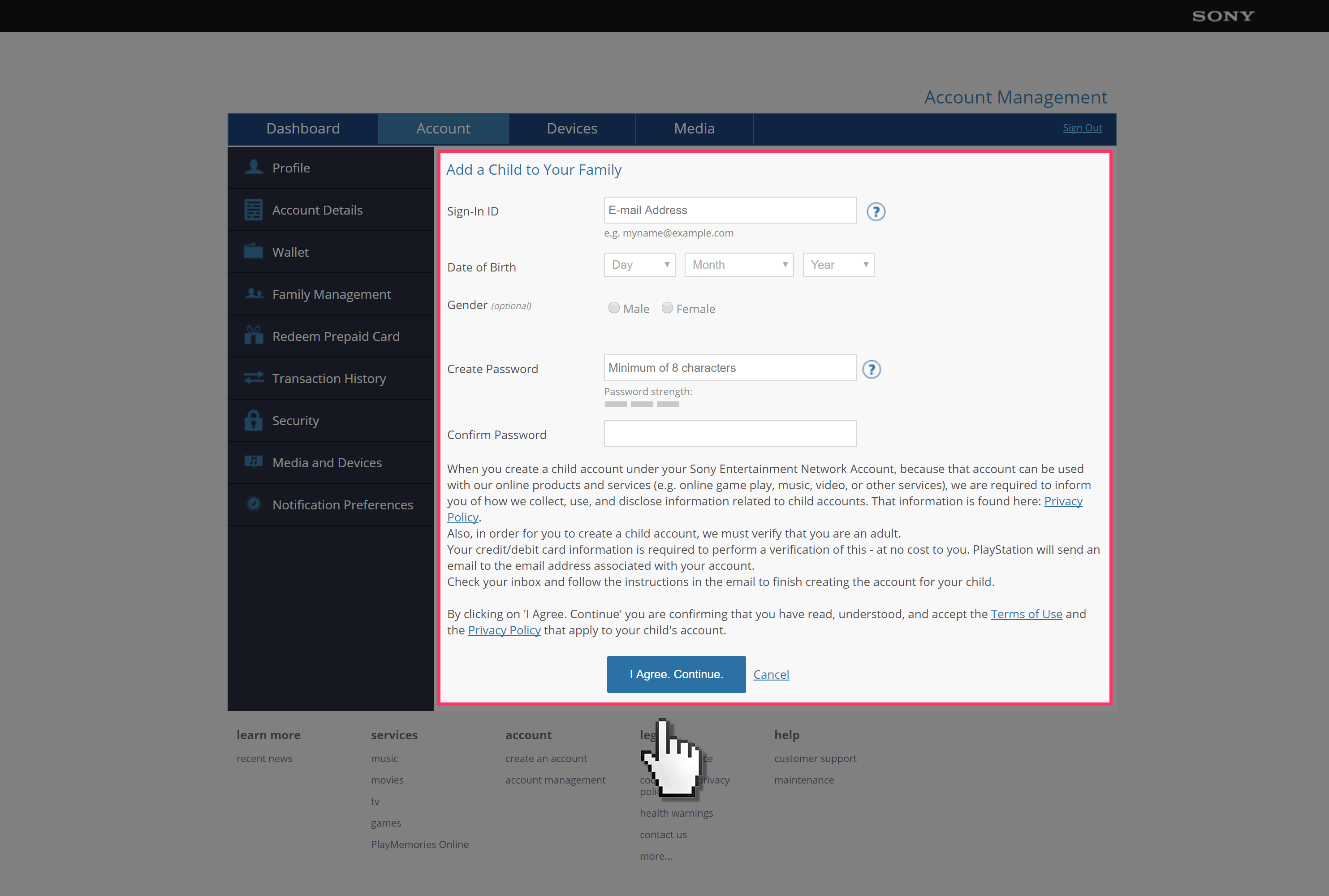Click the Profile sidebar icon
Image resolution: width=1329 pixels, height=896 pixels.
tap(255, 167)
